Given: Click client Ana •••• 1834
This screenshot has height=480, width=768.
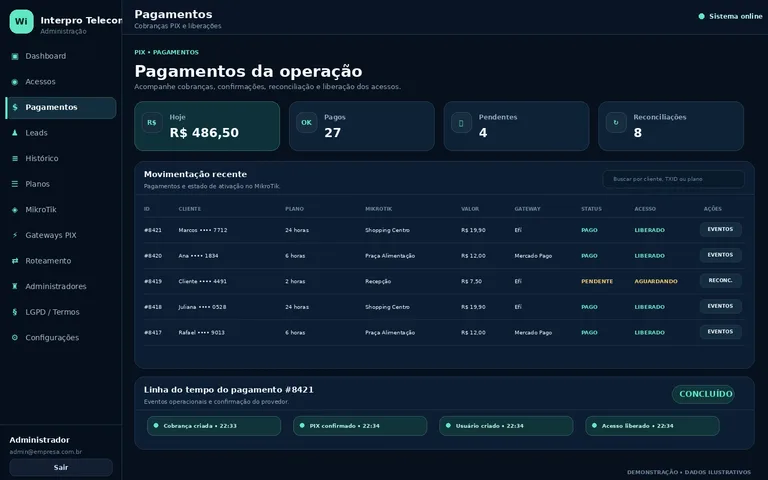Looking at the screenshot, I should tap(198, 256).
